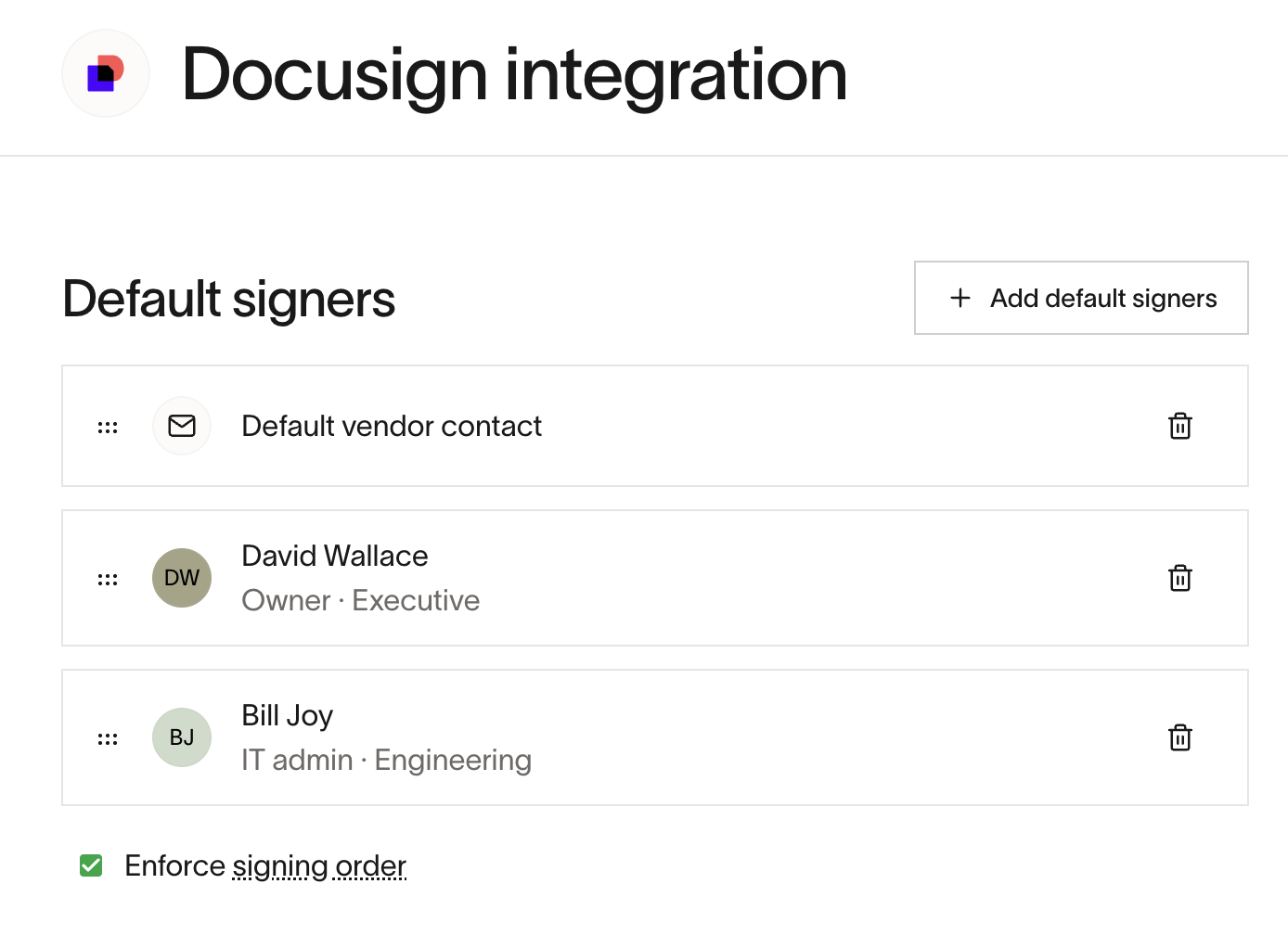This screenshot has width=1288, height=948.
Task: Click David Wallace's name
Action: (335, 556)
